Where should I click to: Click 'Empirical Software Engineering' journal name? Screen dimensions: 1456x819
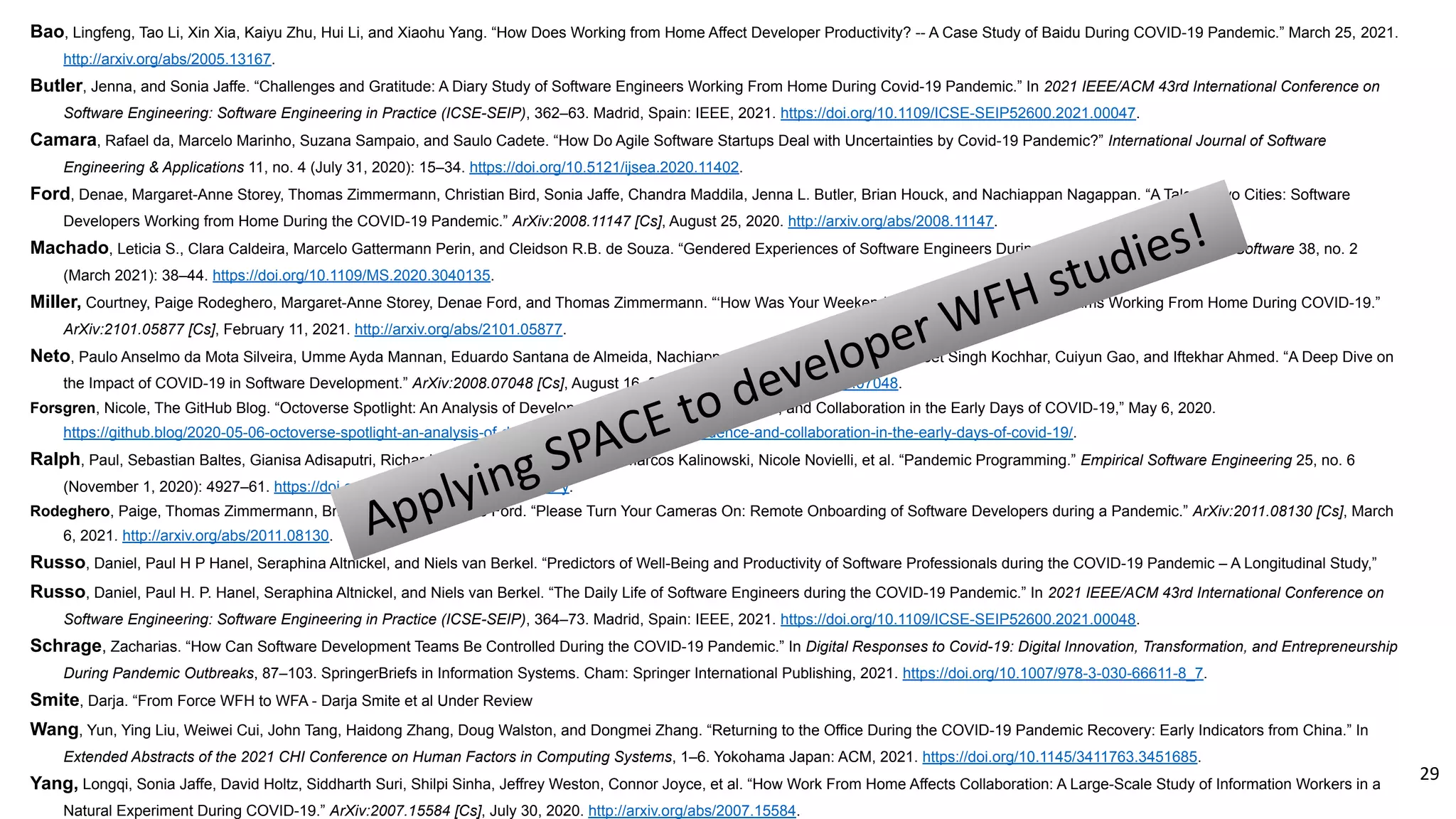[x=1186, y=461]
